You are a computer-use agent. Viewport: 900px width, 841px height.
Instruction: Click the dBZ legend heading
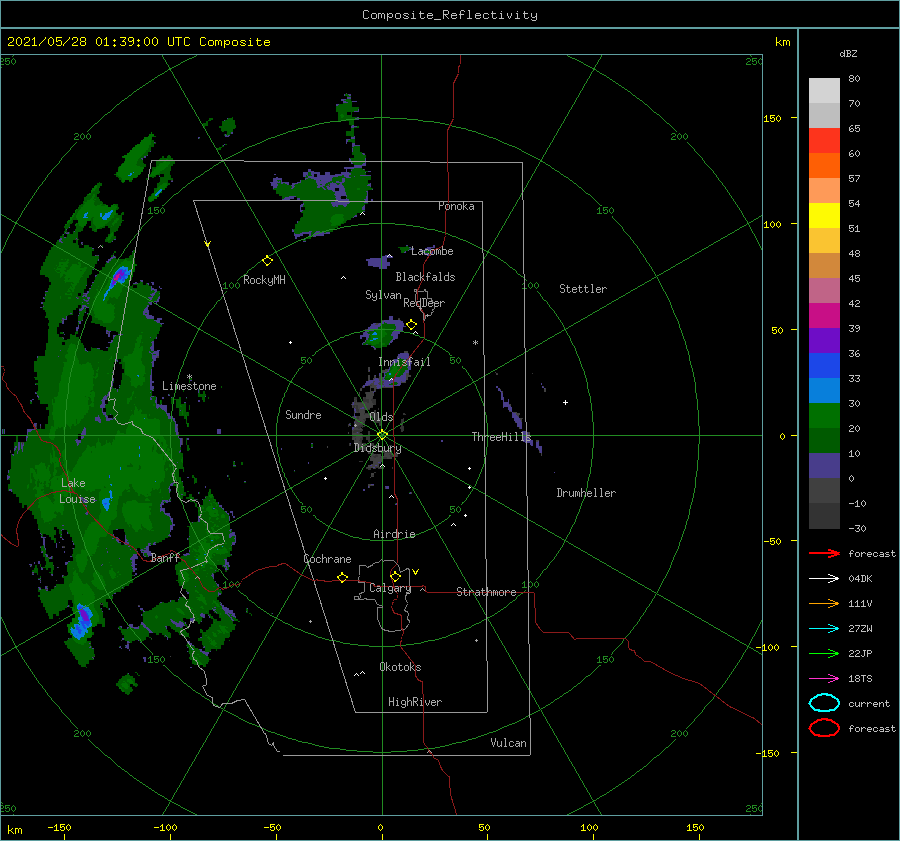(x=848, y=53)
